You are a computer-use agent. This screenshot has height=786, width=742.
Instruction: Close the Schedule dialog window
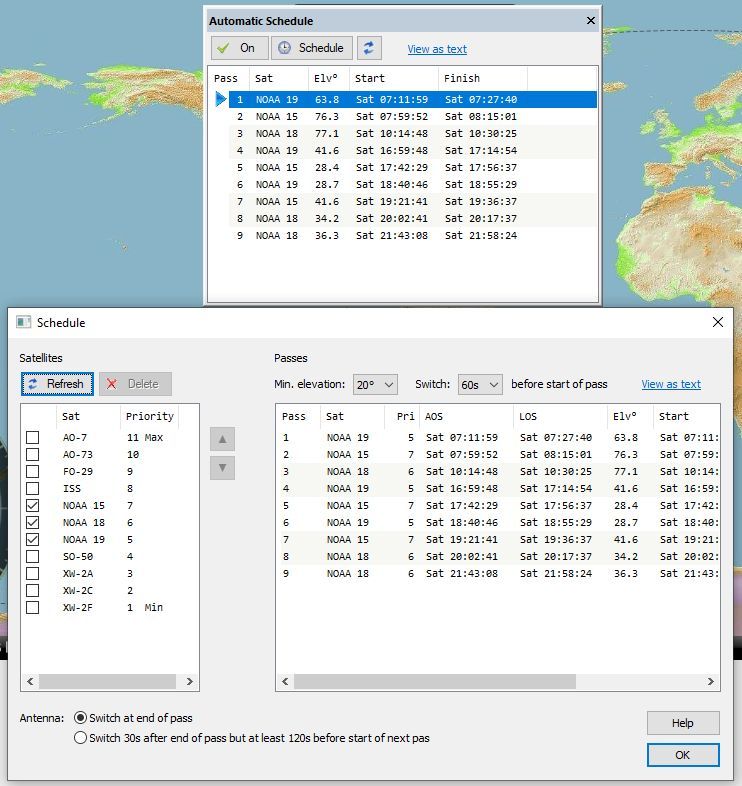[x=717, y=322]
